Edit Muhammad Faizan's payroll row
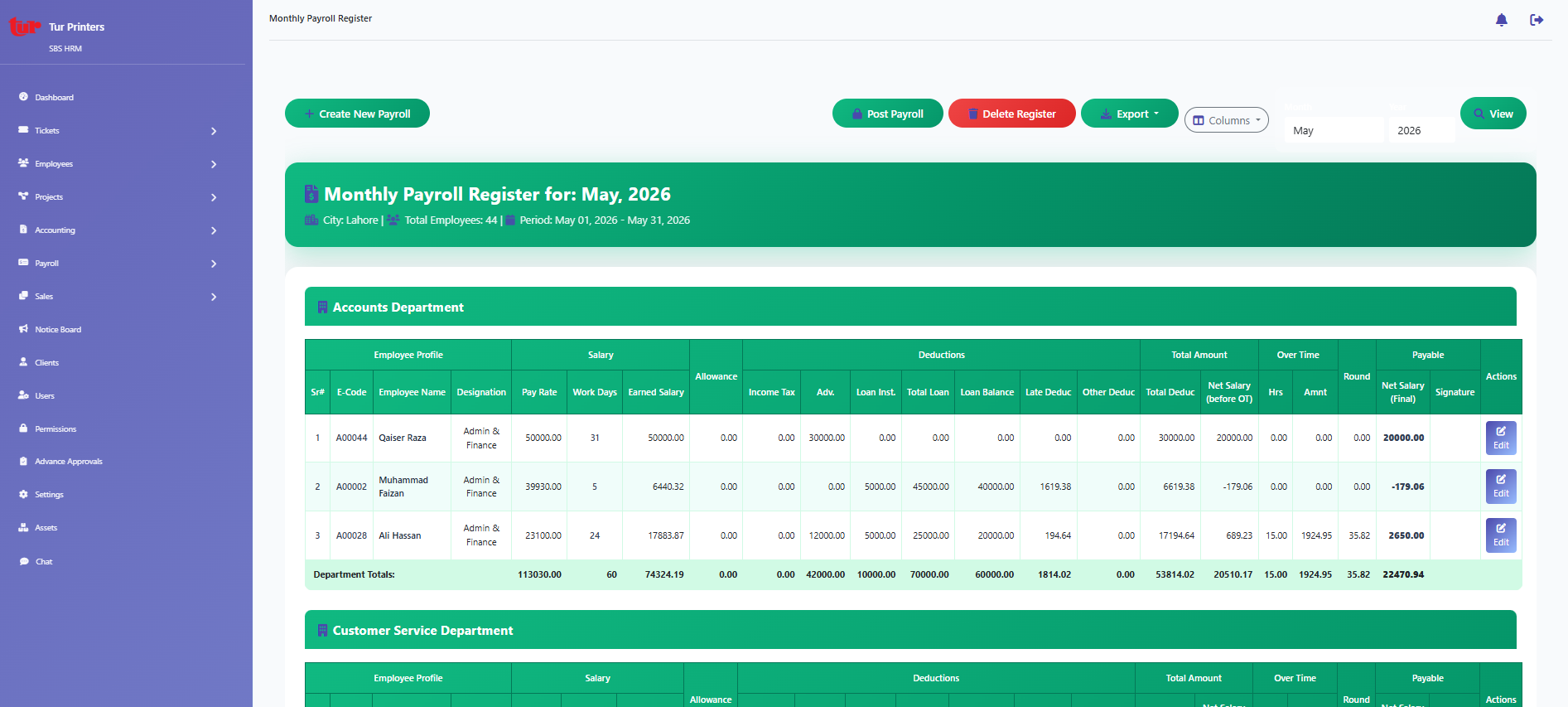 coord(1501,487)
